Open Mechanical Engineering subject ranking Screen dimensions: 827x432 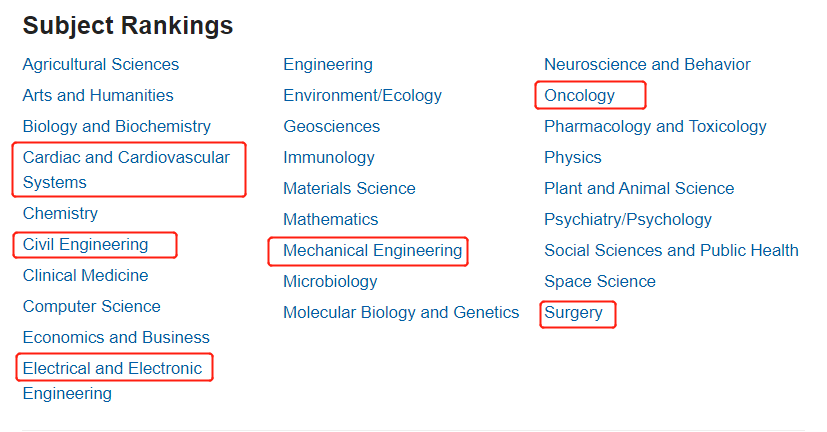[x=372, y=251]
